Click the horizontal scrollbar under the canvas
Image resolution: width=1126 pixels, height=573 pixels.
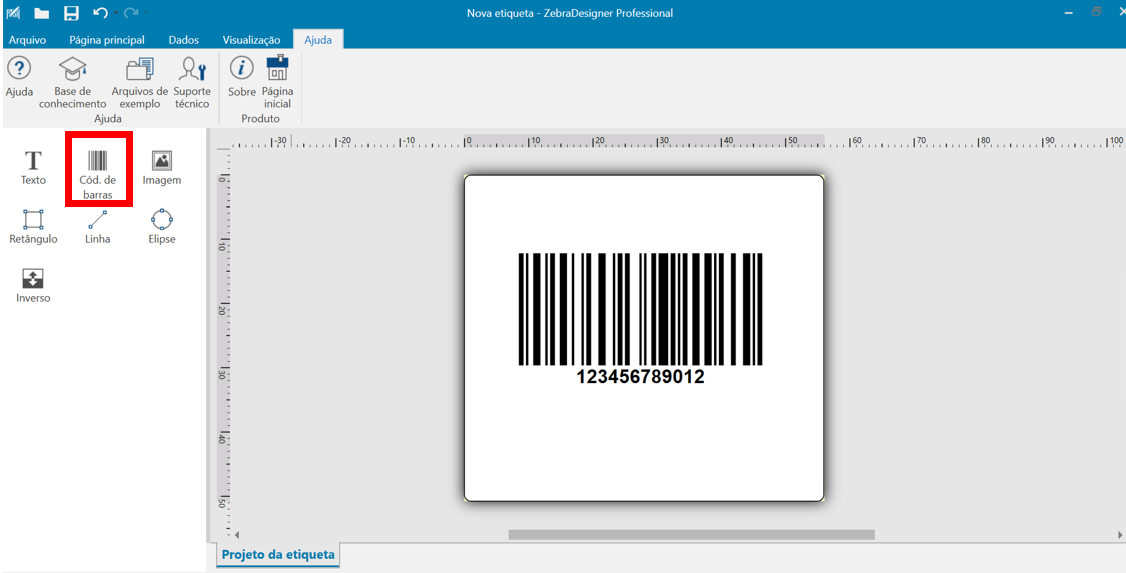(691, 535)
